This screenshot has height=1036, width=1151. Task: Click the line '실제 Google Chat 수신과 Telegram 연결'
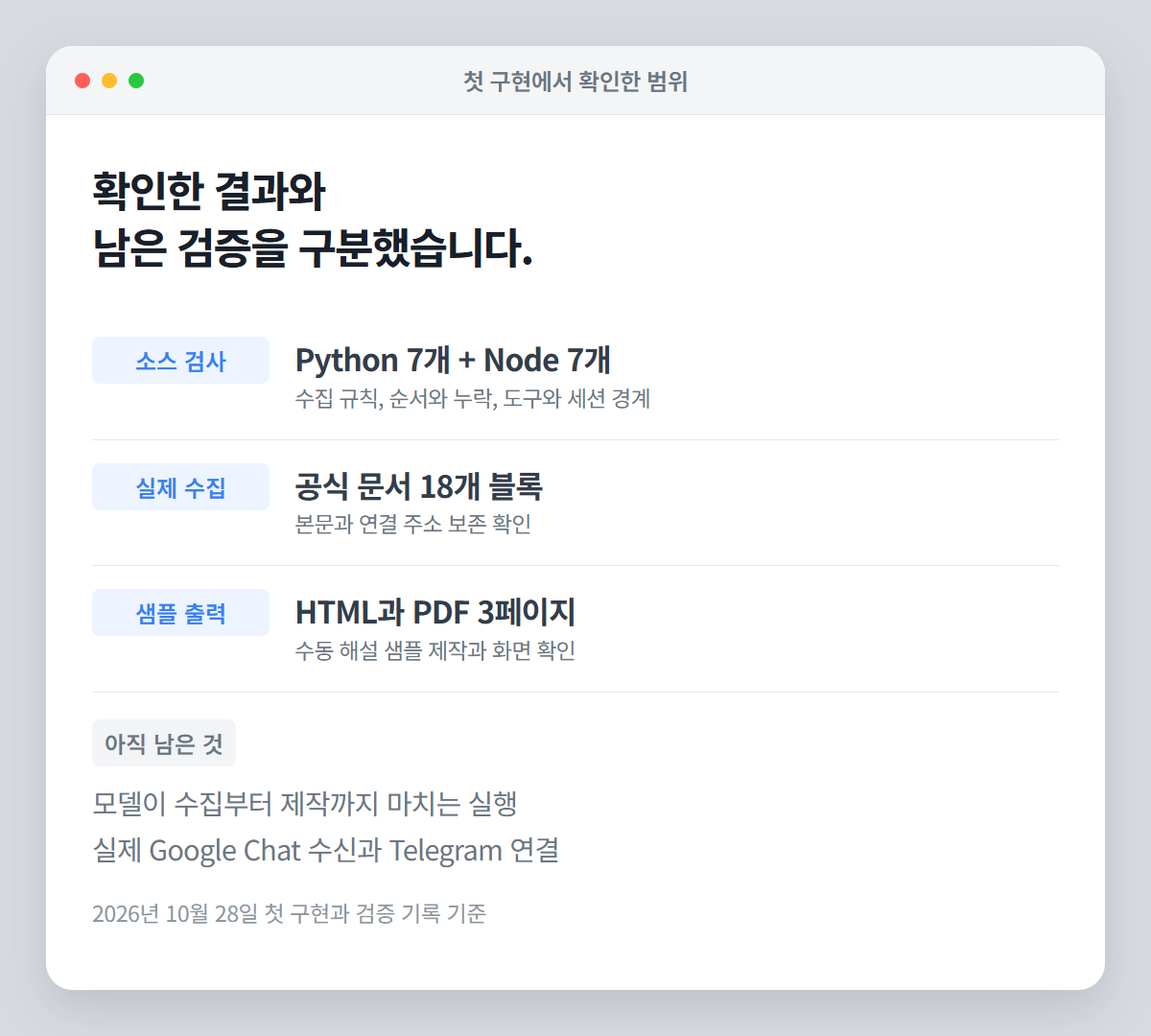pos(326,851)
